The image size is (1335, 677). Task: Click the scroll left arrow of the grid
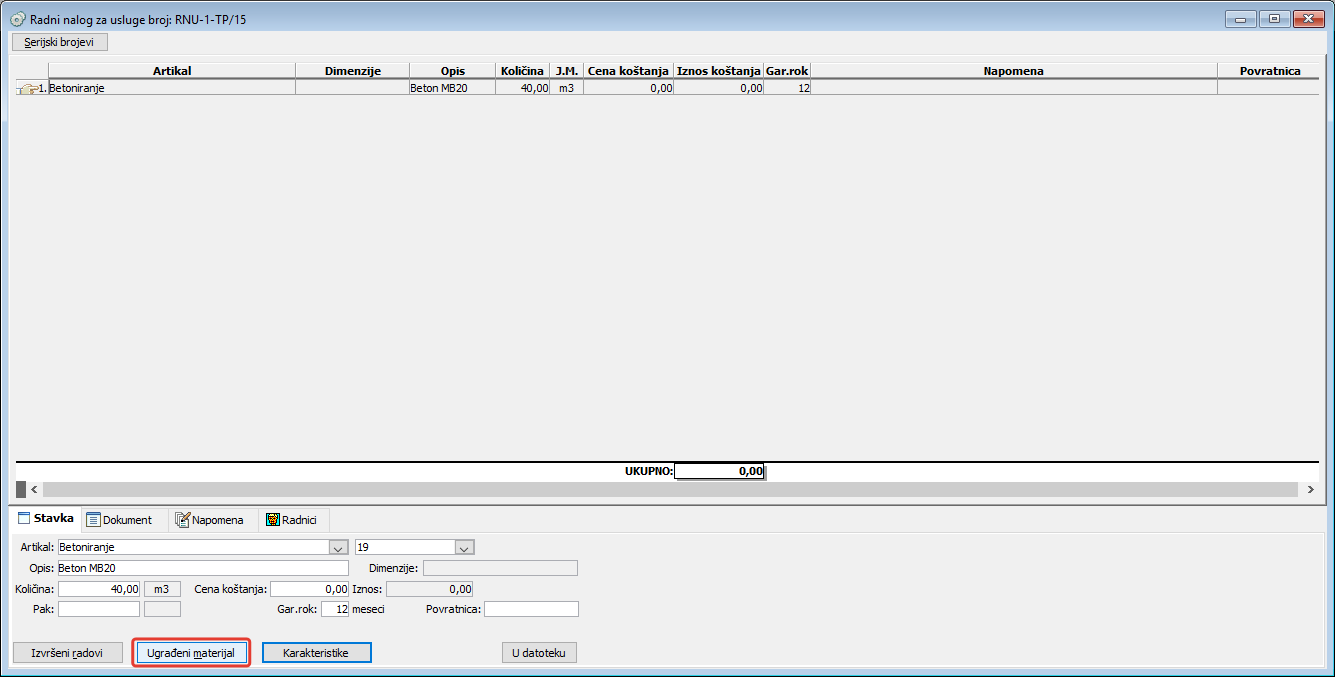[34, 489]
